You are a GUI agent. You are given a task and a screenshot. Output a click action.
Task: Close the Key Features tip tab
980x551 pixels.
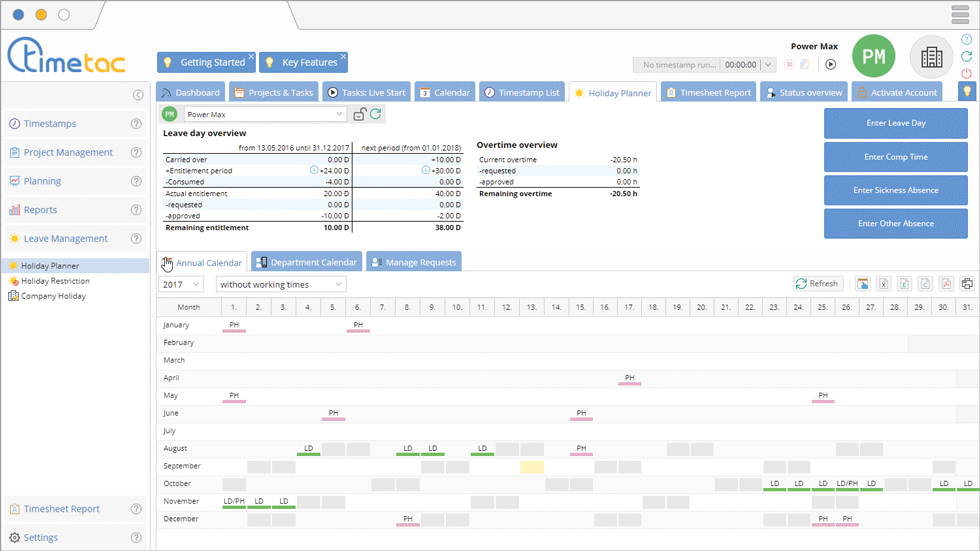tap(343, 56)
